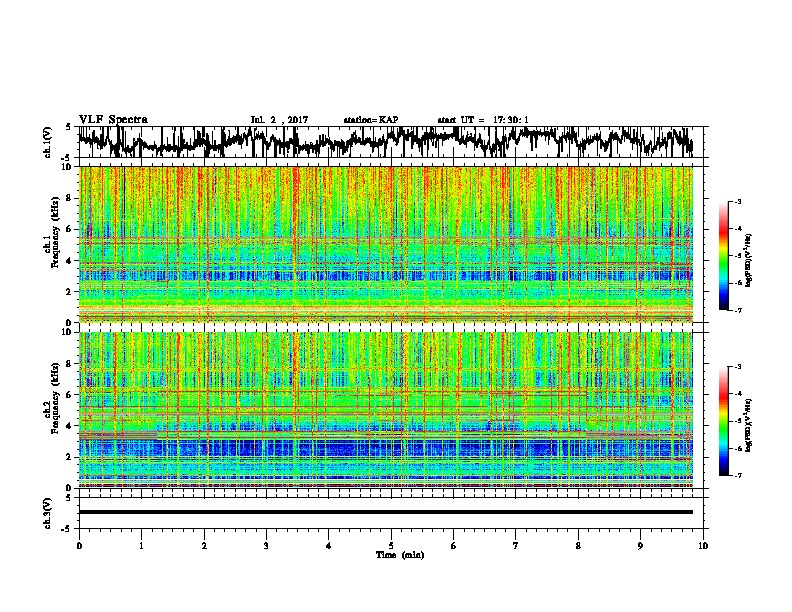Click the "-3" label on ch.2 color bar
Image resolution: width=792 pixels, height=612 pixels.
738,367
